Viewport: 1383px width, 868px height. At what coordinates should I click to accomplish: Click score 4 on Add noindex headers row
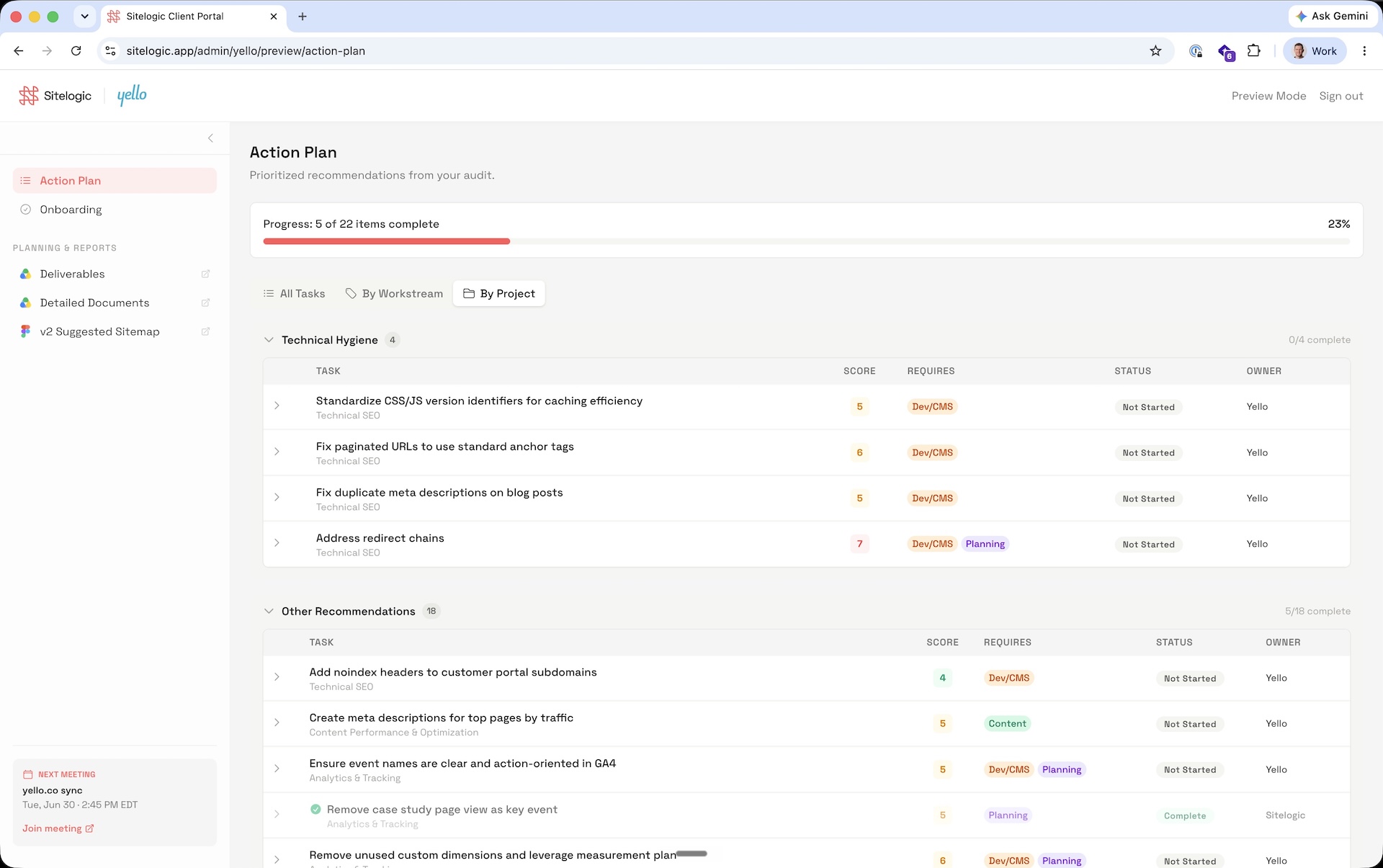point(942,678)
